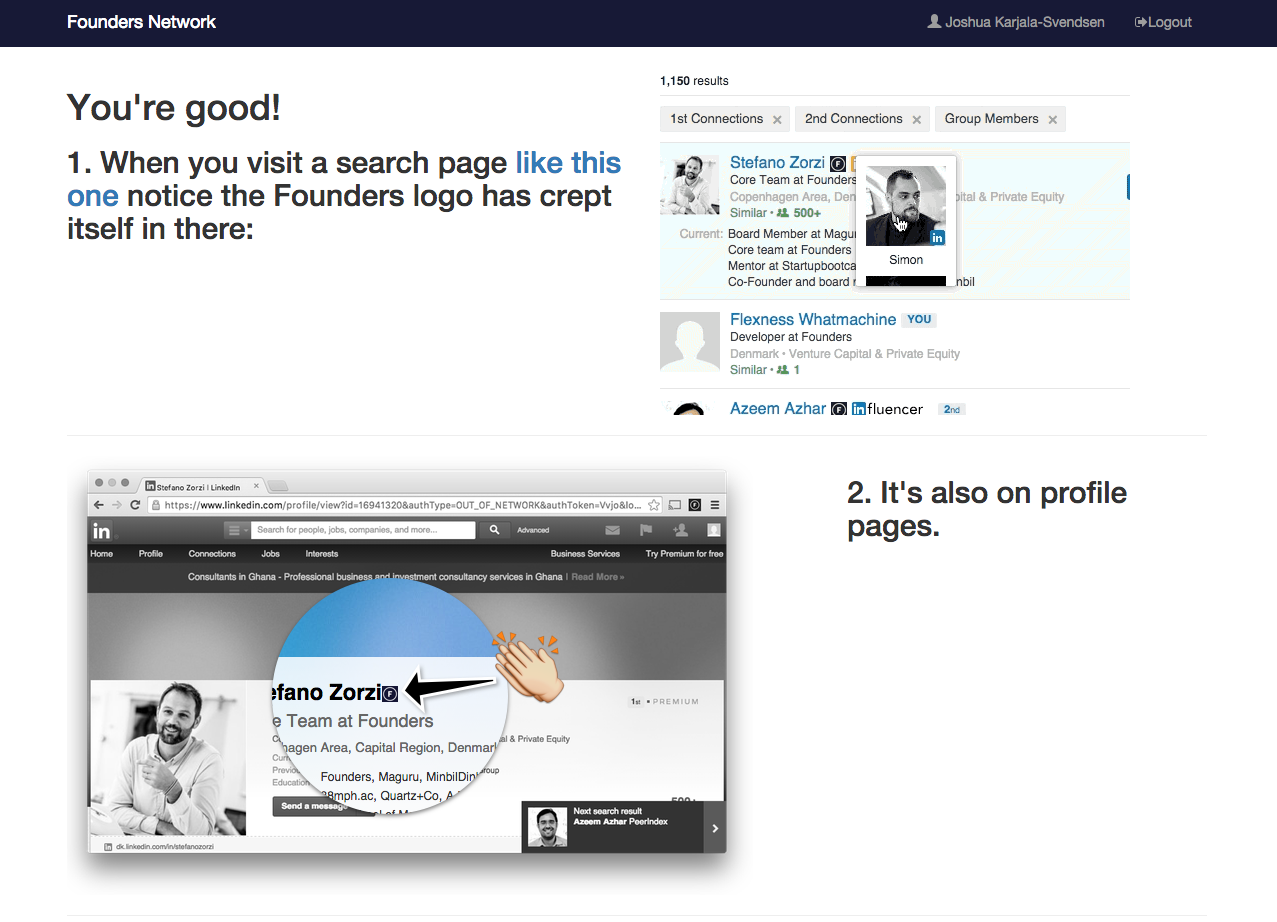Open Azeem Azhar search result name
1277x922 pixels.
(x=778, y=408)
